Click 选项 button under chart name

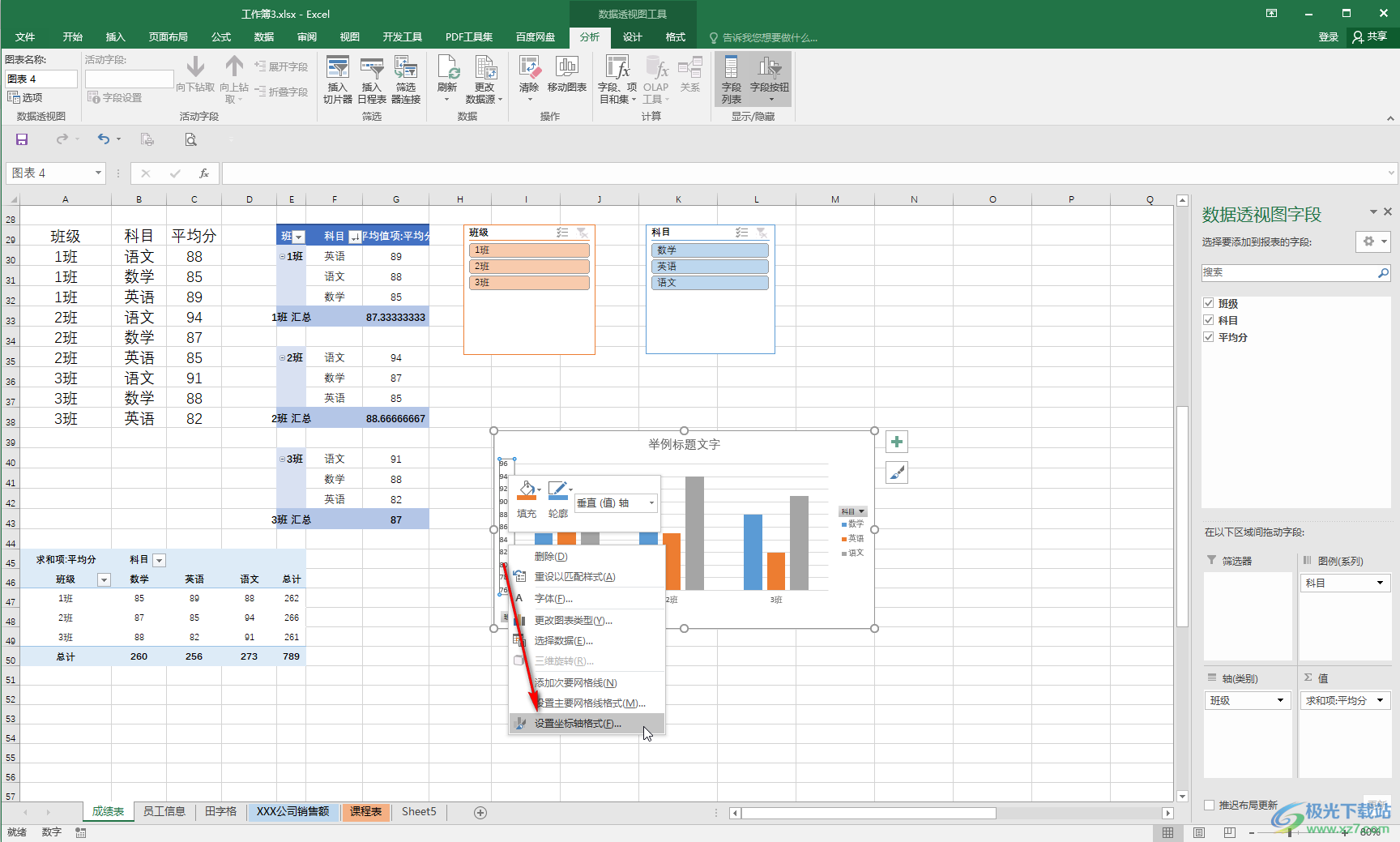point(25,97)
